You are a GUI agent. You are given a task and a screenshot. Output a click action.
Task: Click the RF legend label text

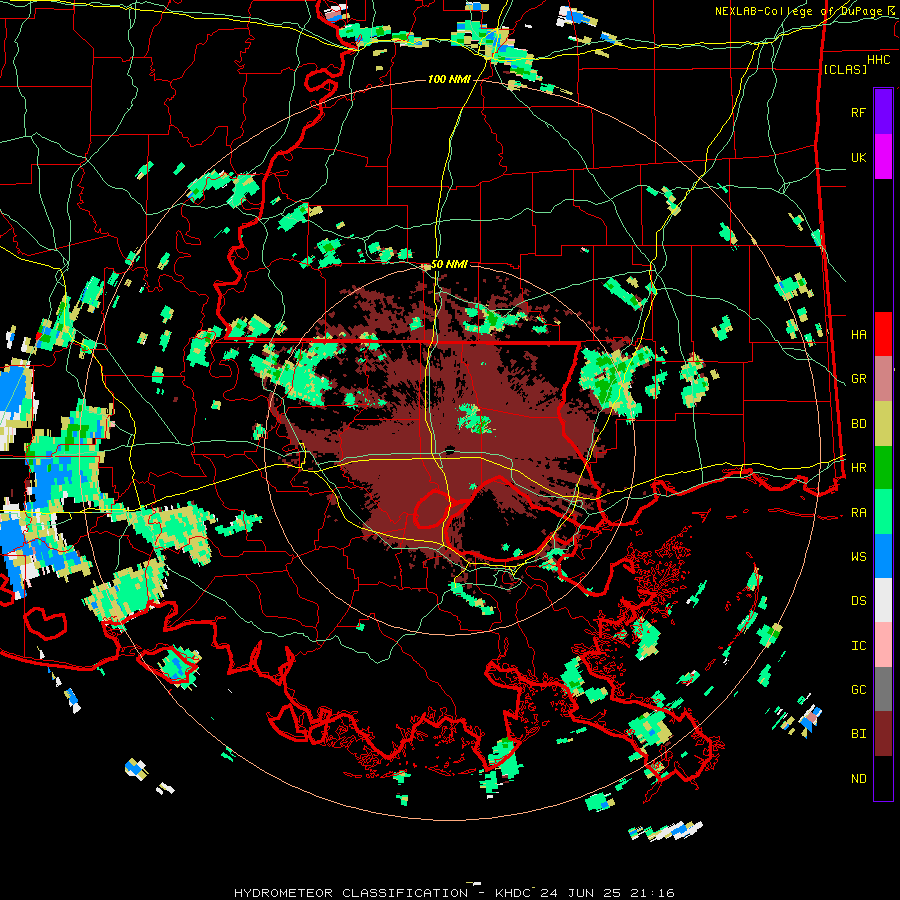[x=858, y=112]
